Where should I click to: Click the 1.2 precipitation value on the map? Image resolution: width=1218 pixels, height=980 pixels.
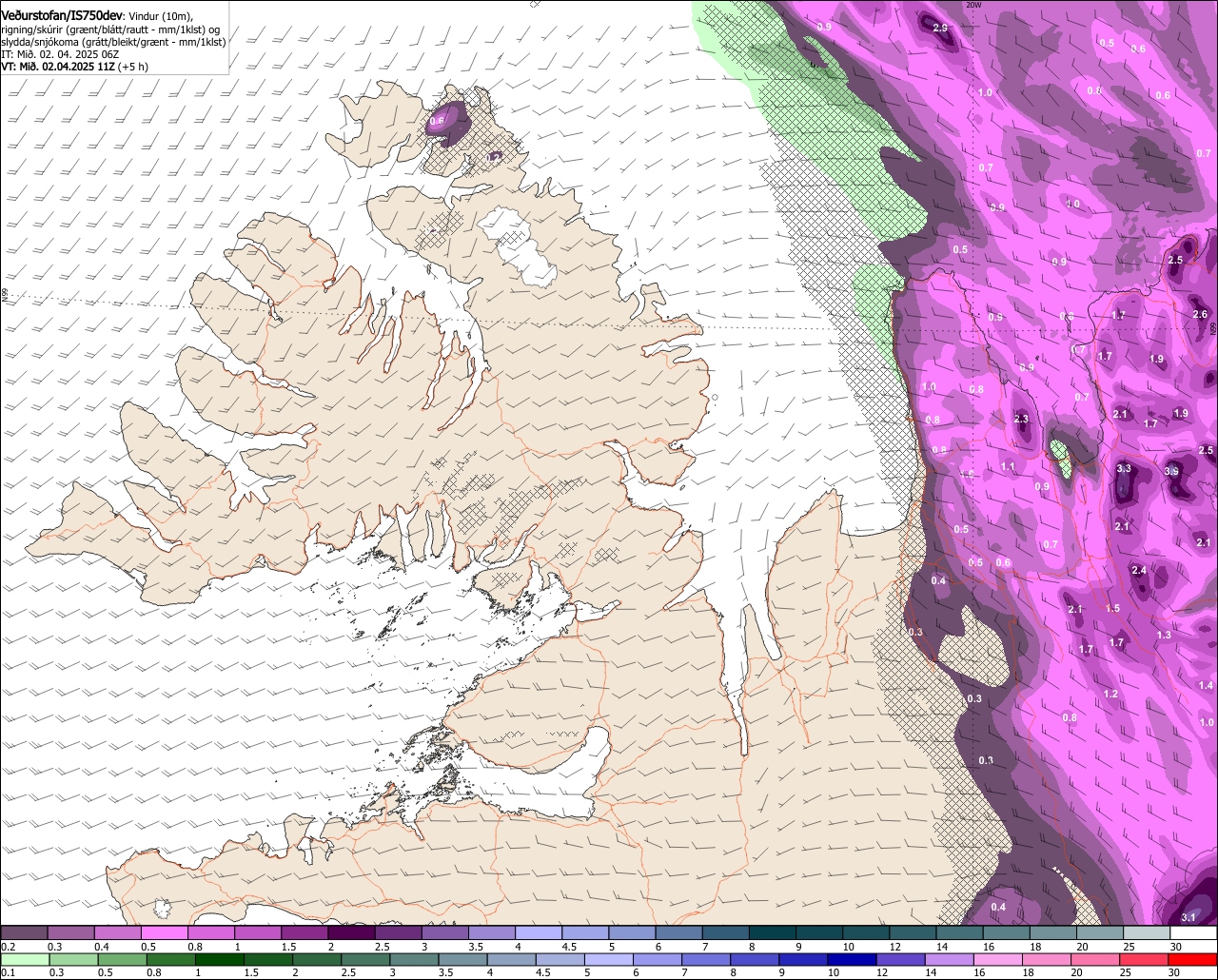(x=1110, y=694)
